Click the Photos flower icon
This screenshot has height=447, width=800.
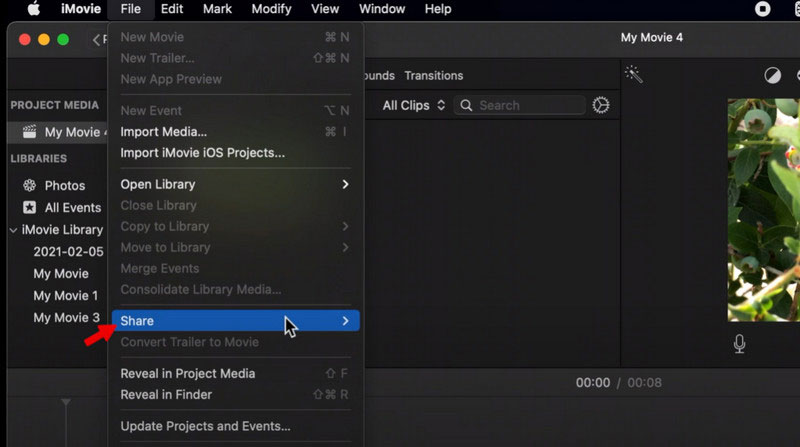click(x=30, y=185)
